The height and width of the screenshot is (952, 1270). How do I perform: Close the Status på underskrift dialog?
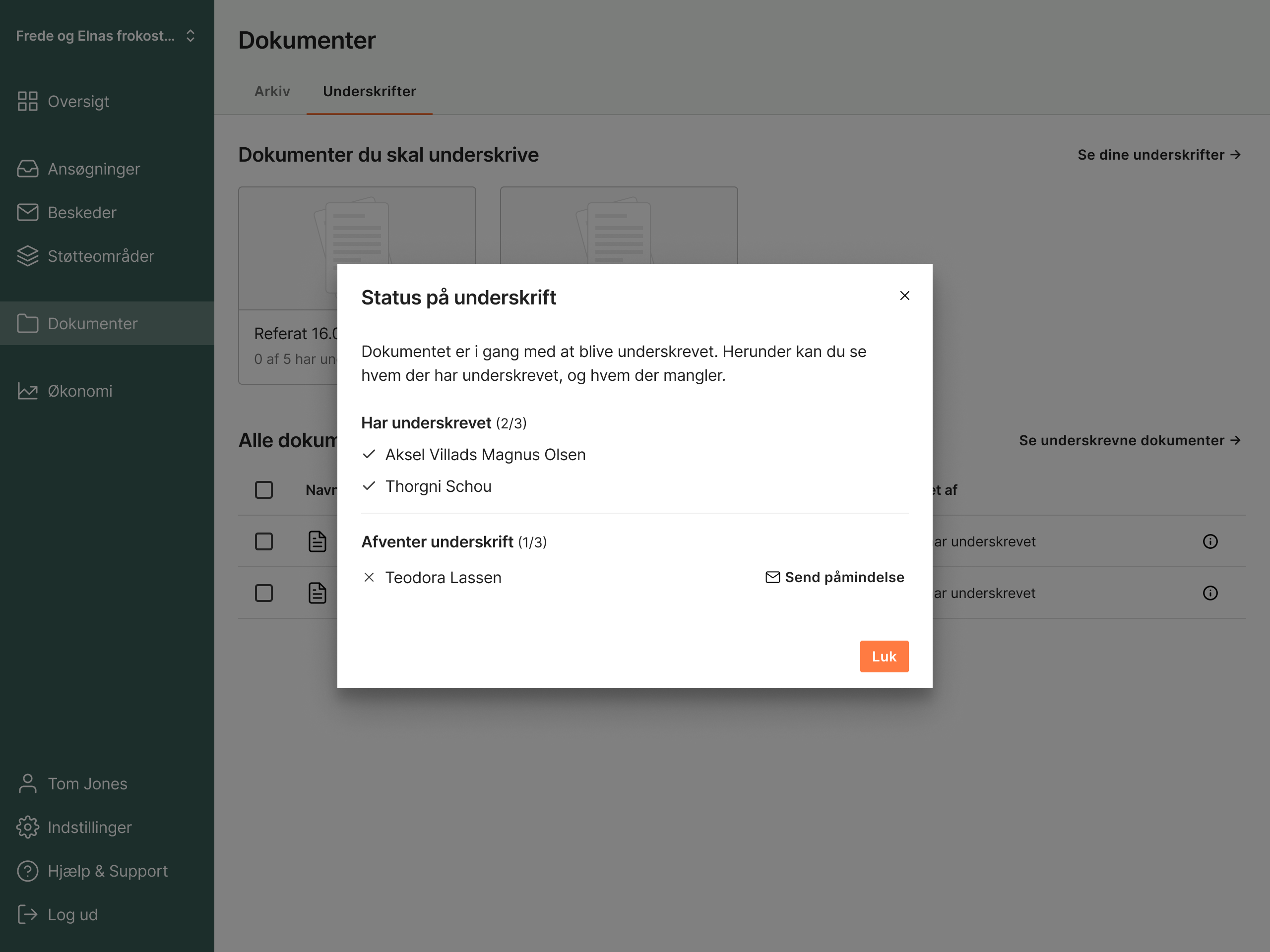point(904,296)
